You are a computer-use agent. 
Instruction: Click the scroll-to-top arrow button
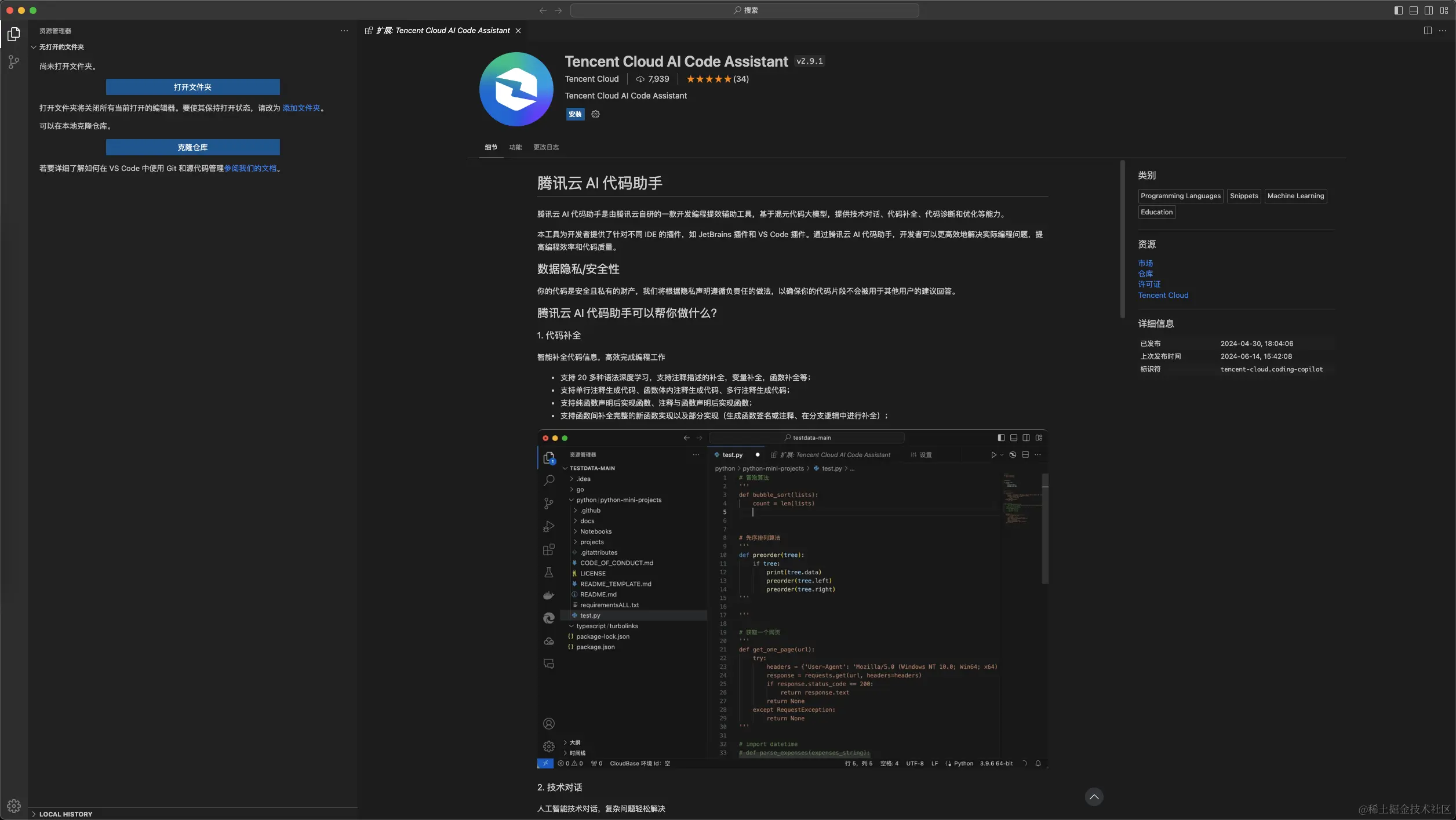[1094, 797]
